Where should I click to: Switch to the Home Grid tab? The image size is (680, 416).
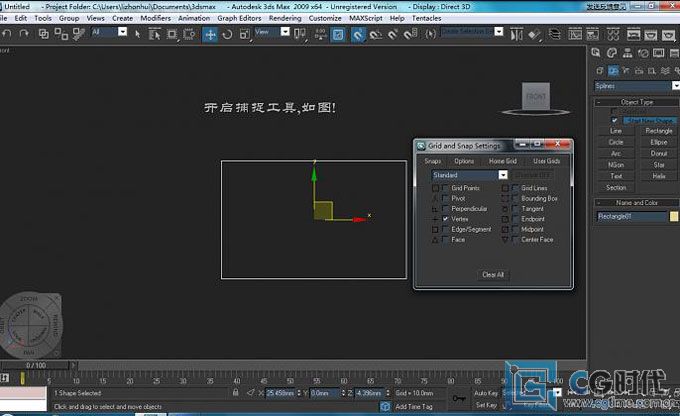[503, 161]
